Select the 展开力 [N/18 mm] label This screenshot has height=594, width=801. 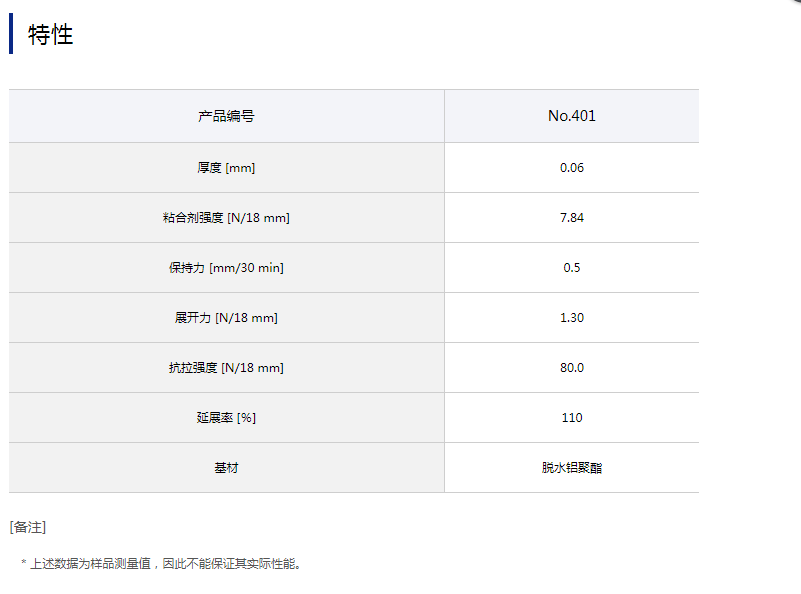point(226,318)
